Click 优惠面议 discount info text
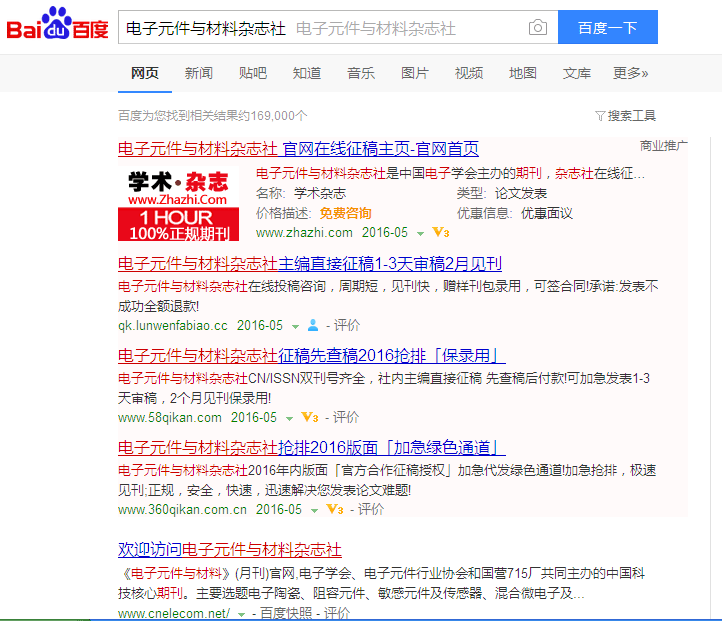This screenshot has height=621, width=722. point(547,213)
